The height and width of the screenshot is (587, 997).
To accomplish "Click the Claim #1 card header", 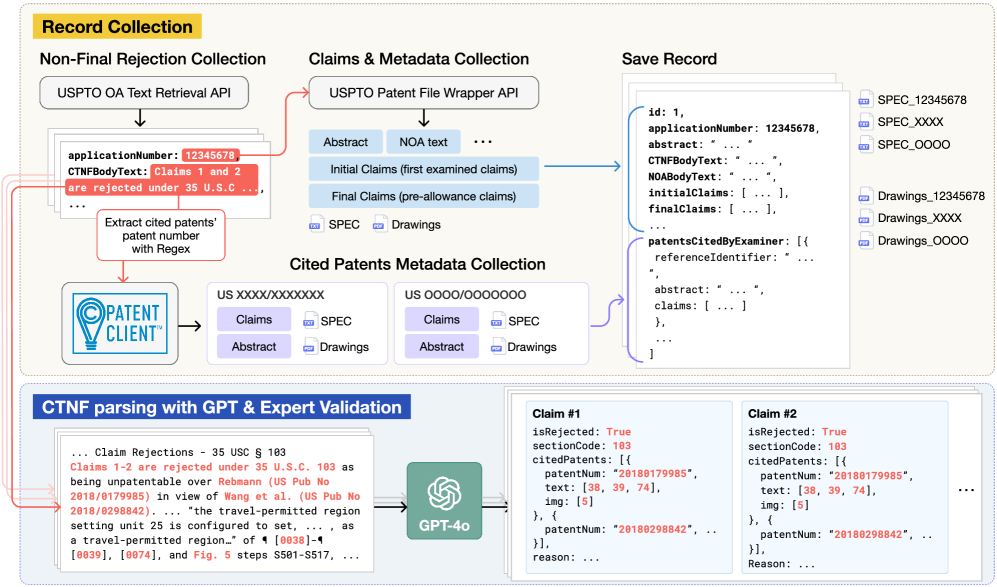I will (556, 414).
